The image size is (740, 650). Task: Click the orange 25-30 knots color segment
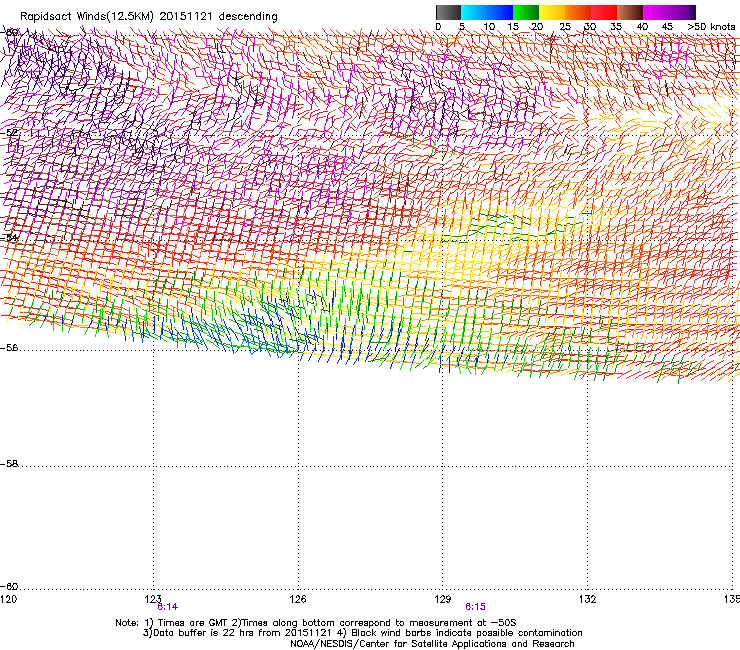tap(578, 12)
